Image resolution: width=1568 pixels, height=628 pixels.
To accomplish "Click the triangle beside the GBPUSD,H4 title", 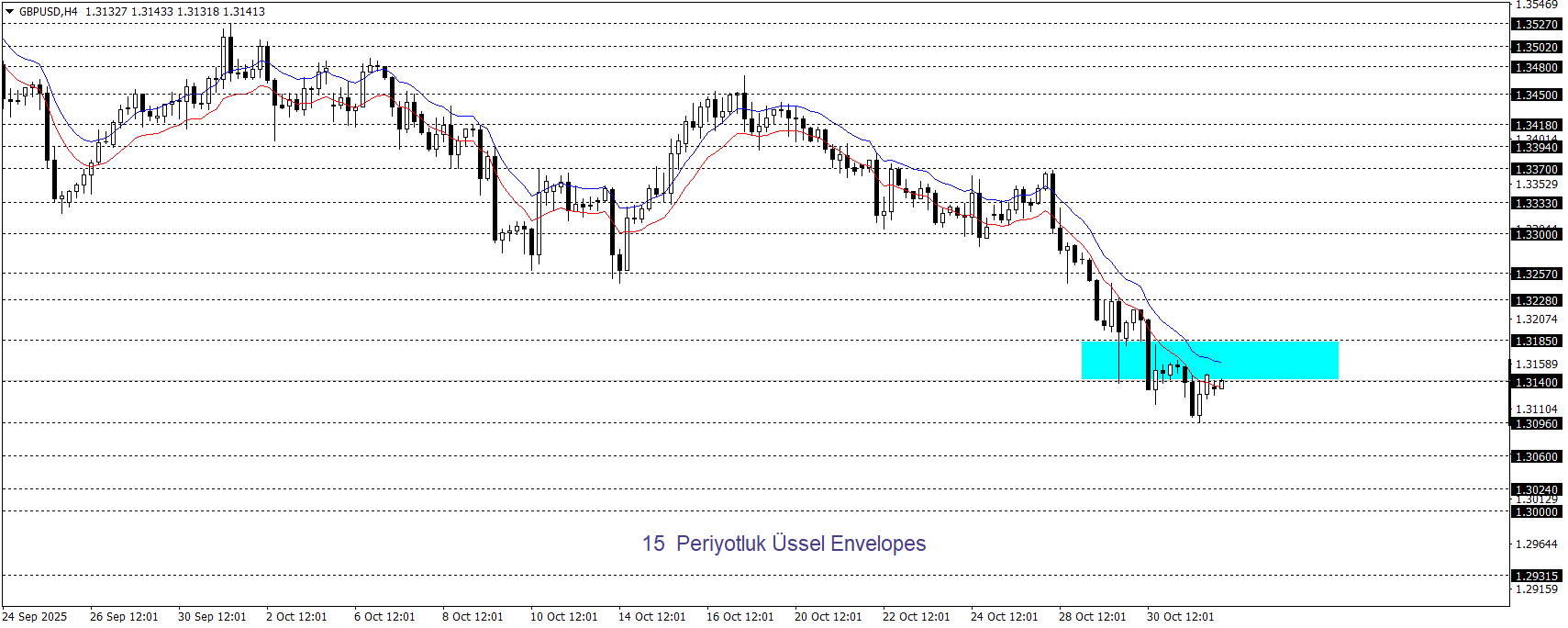I will [10, 12].
